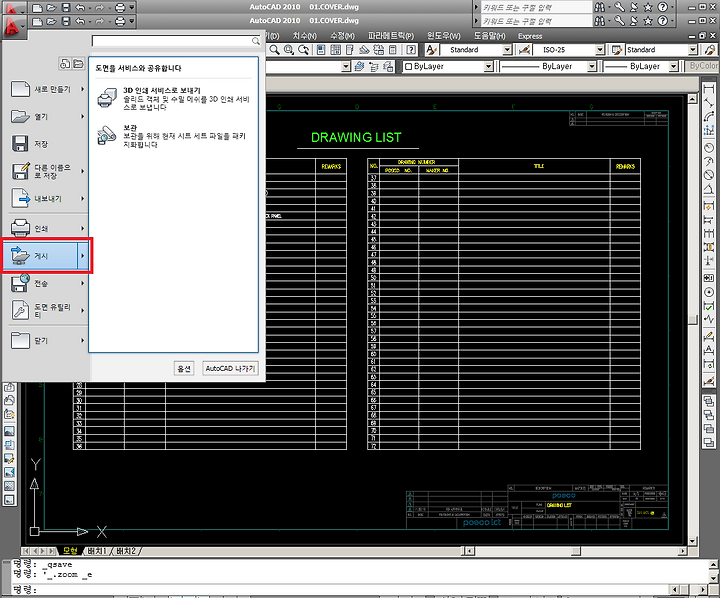This screenshot has width=720, height=598.
Task: Select the Dimension Space tool
Action: 709,247
